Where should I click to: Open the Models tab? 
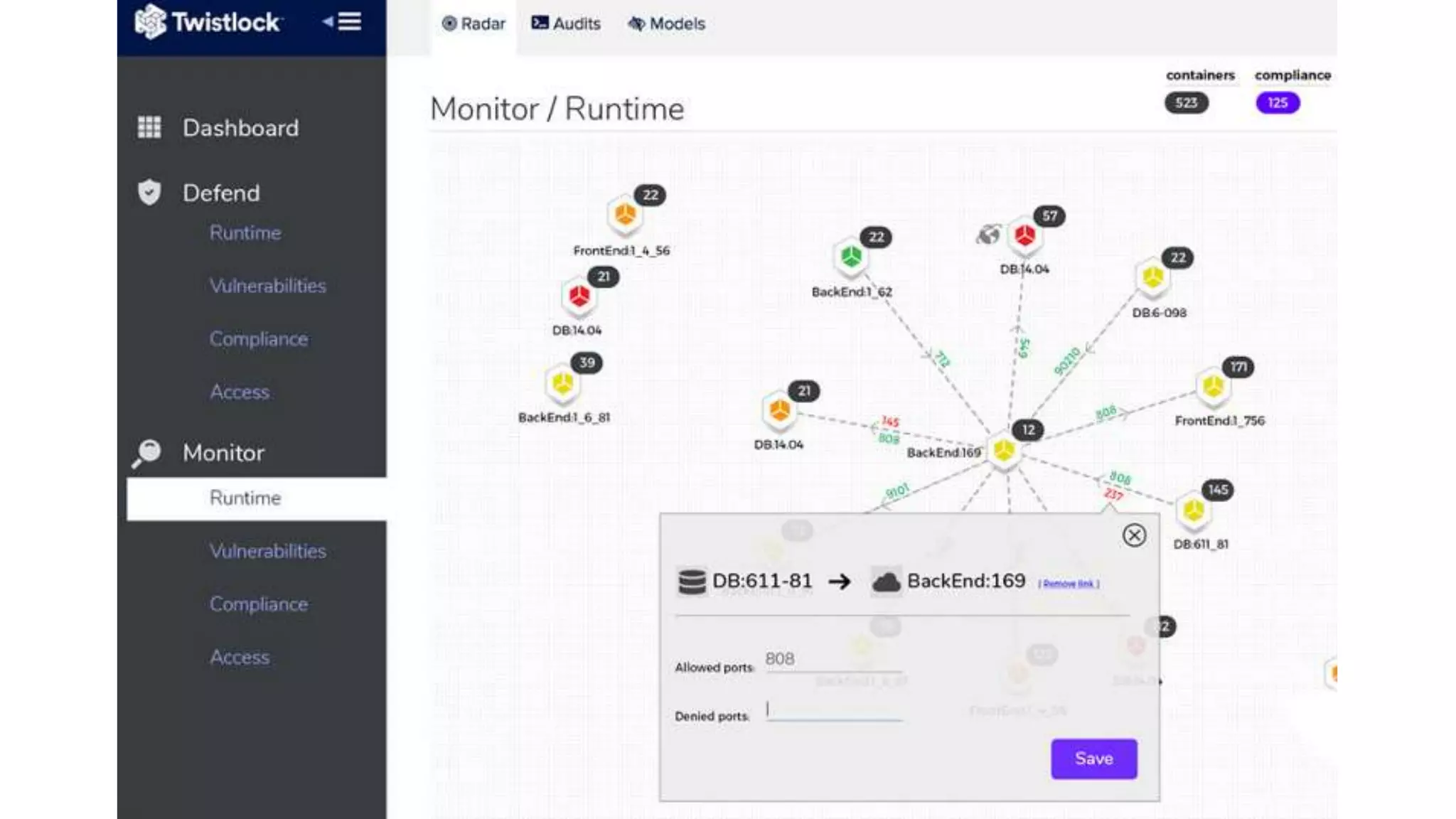666,23
